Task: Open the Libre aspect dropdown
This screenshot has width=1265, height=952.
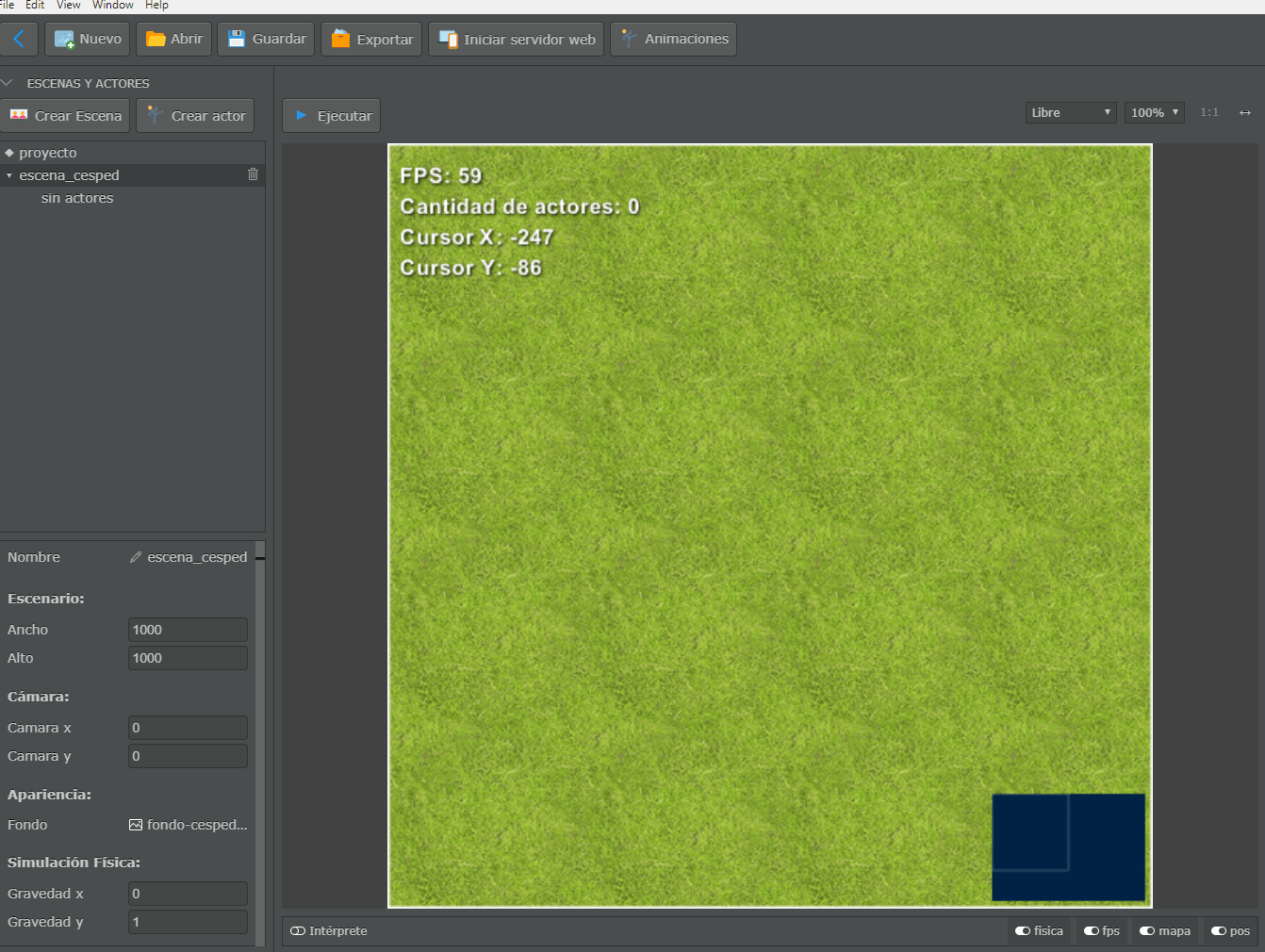Action: [1071, 112]
